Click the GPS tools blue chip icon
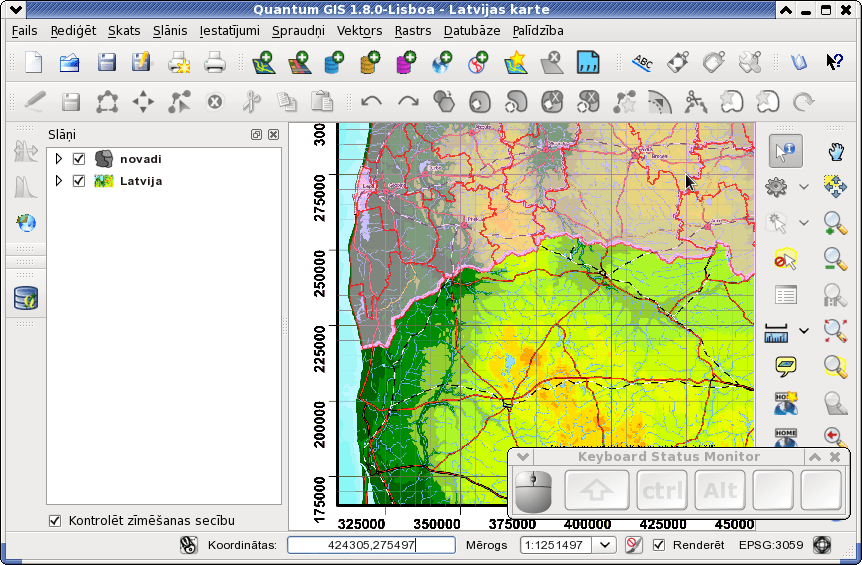This screenshot has height=565, width=862. pos(588,63)
